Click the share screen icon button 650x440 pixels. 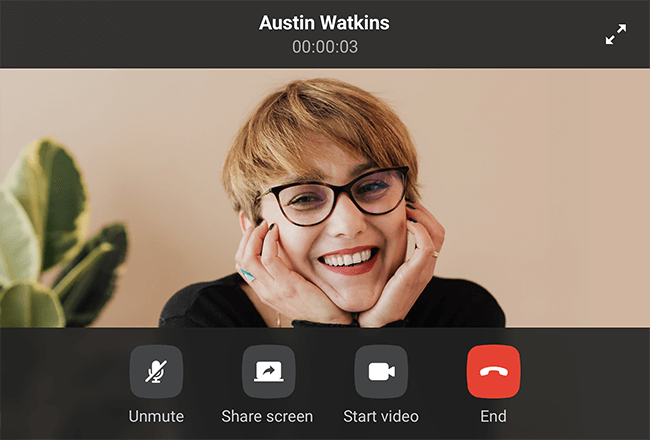(268, 372)
